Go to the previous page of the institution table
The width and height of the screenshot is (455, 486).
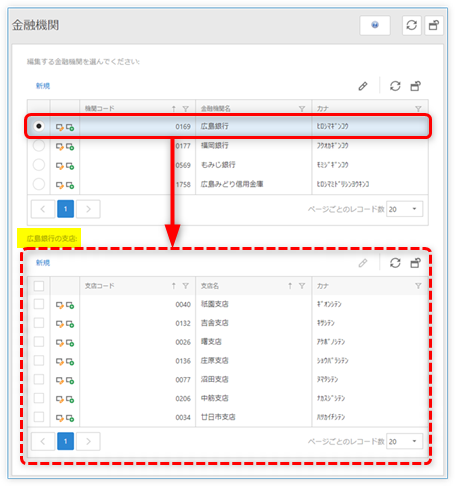(x=43, y=209)
